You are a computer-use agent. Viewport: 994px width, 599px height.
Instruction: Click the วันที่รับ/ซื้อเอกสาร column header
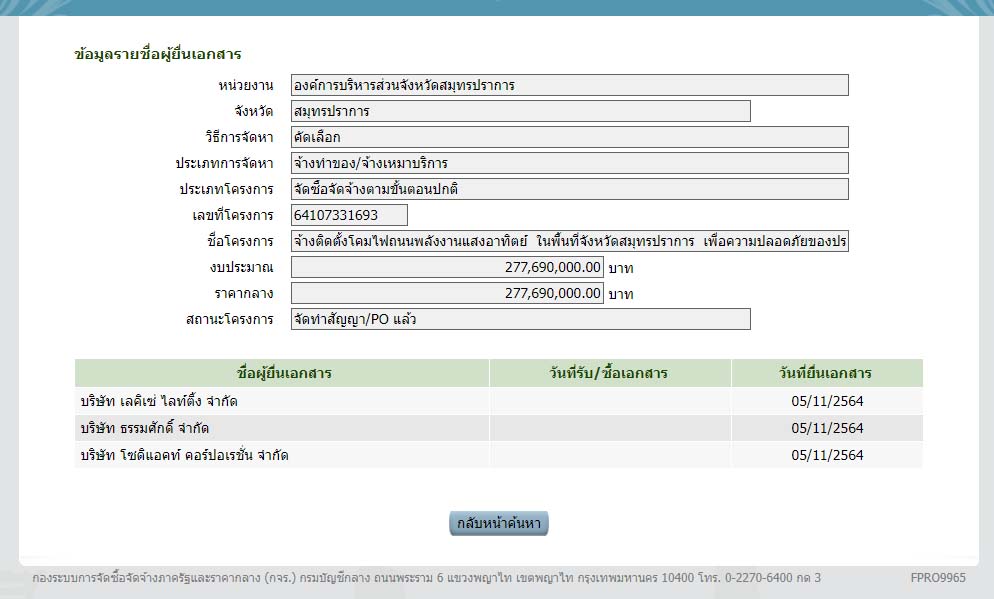610,373
